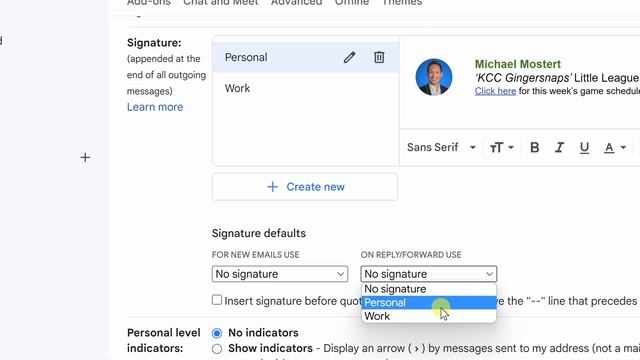Viewport: 640px width, 360px height.
Task: Choose 'Work' option in open list
Action: coord(429,316)
